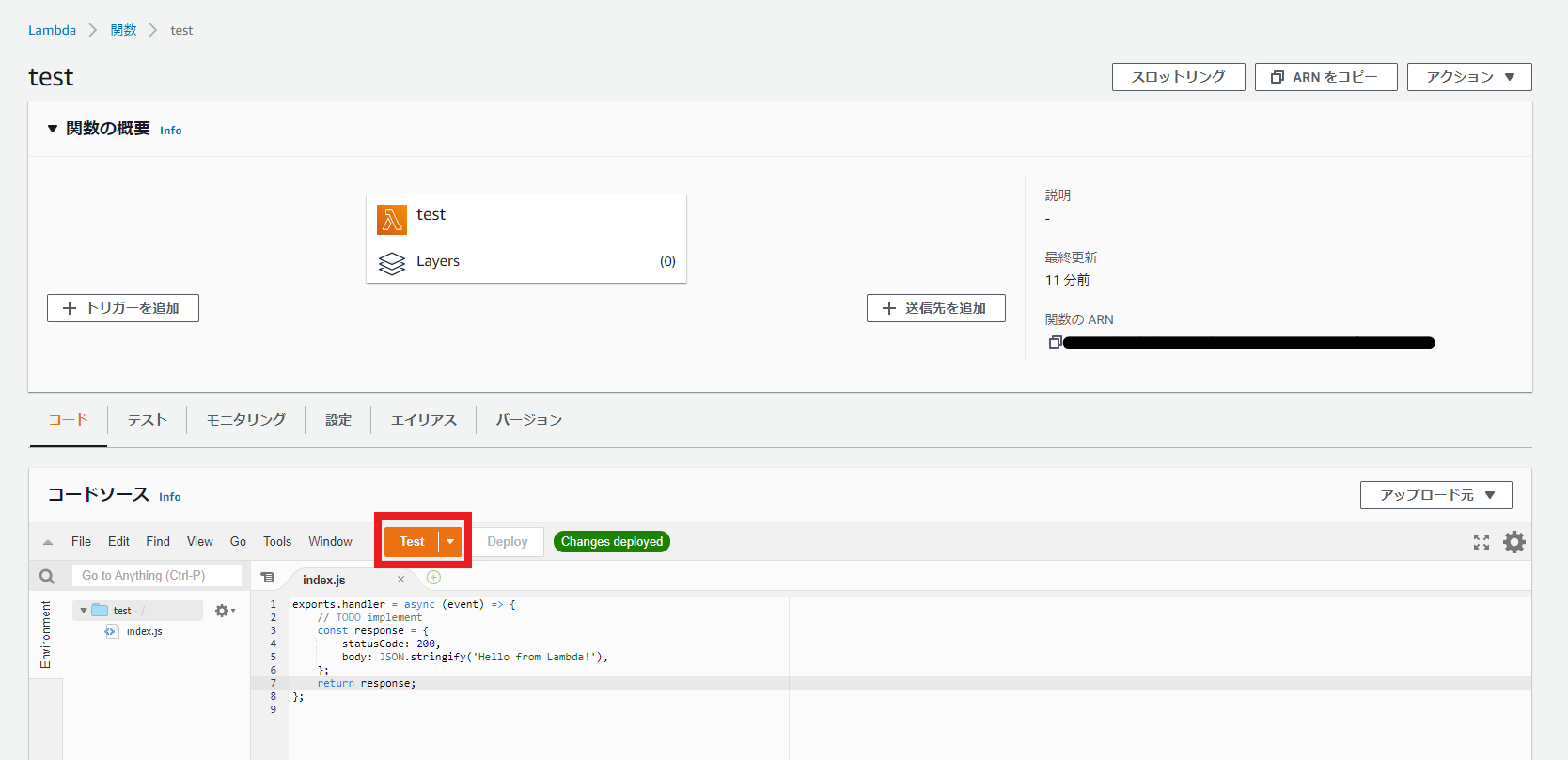The image size is (1568, 760).
Task: Click the ARN をコピー button
Action: point(1326,77)
